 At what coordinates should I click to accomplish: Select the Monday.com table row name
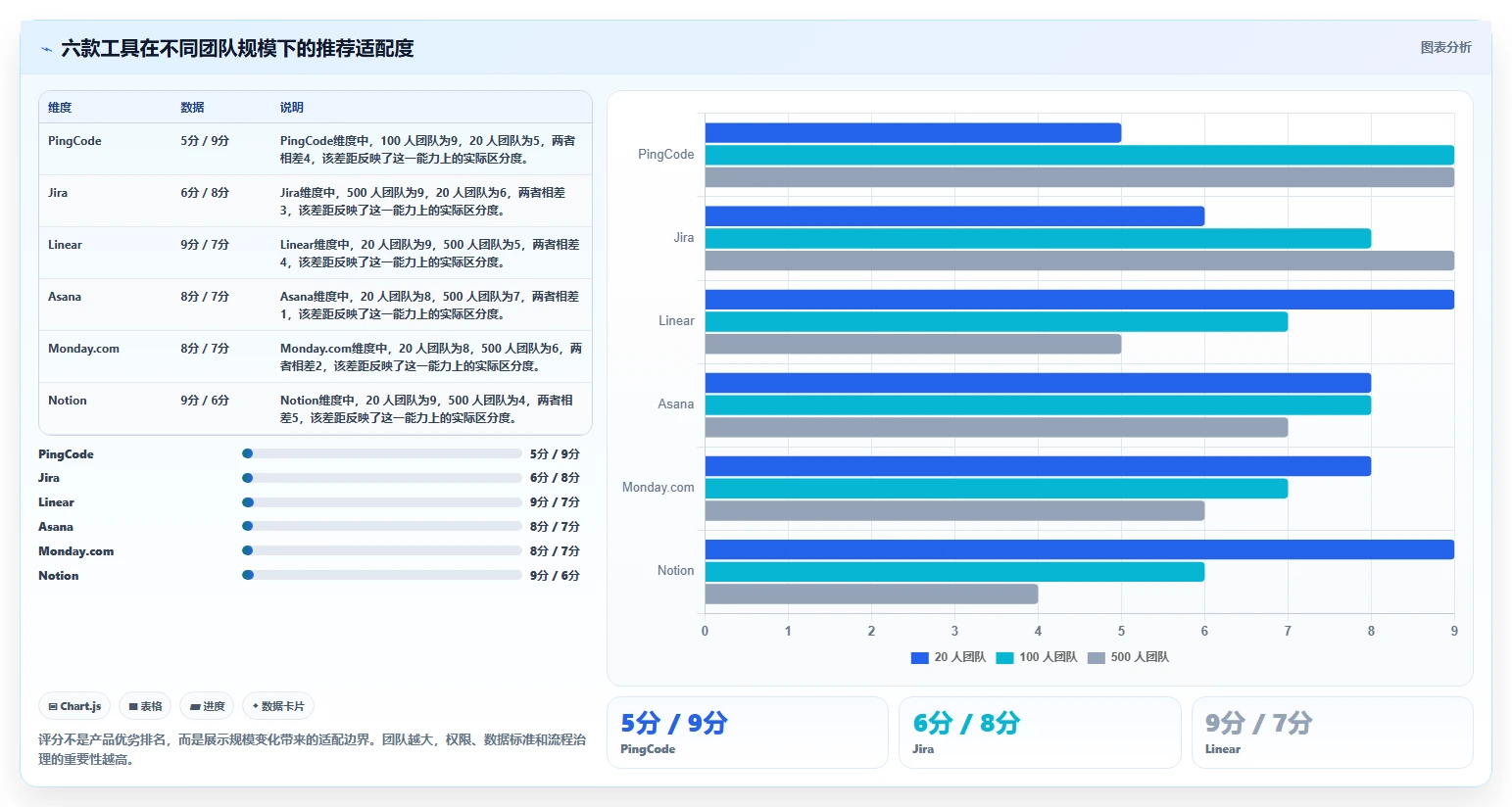tap(83, 349)
